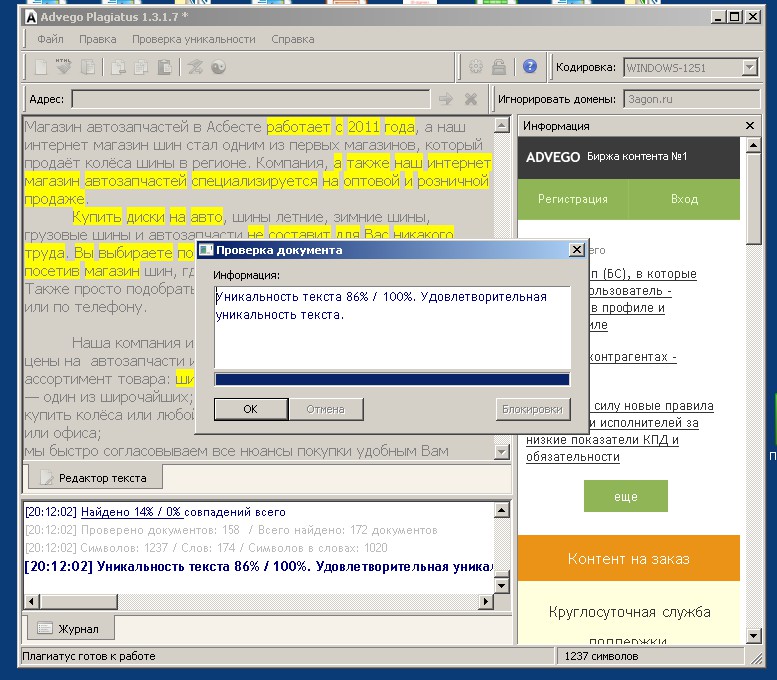Open the Найдено 14% / 0% log link
Screen dimensions: 777x680
pos(132,512)
